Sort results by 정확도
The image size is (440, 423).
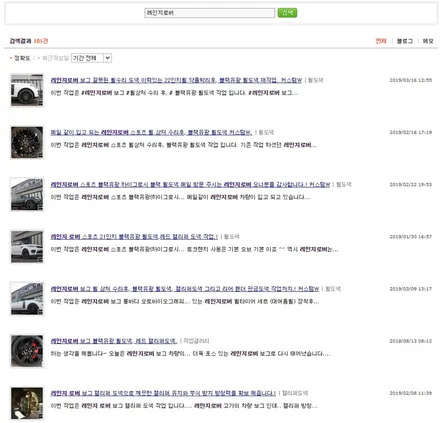point(22,58)
